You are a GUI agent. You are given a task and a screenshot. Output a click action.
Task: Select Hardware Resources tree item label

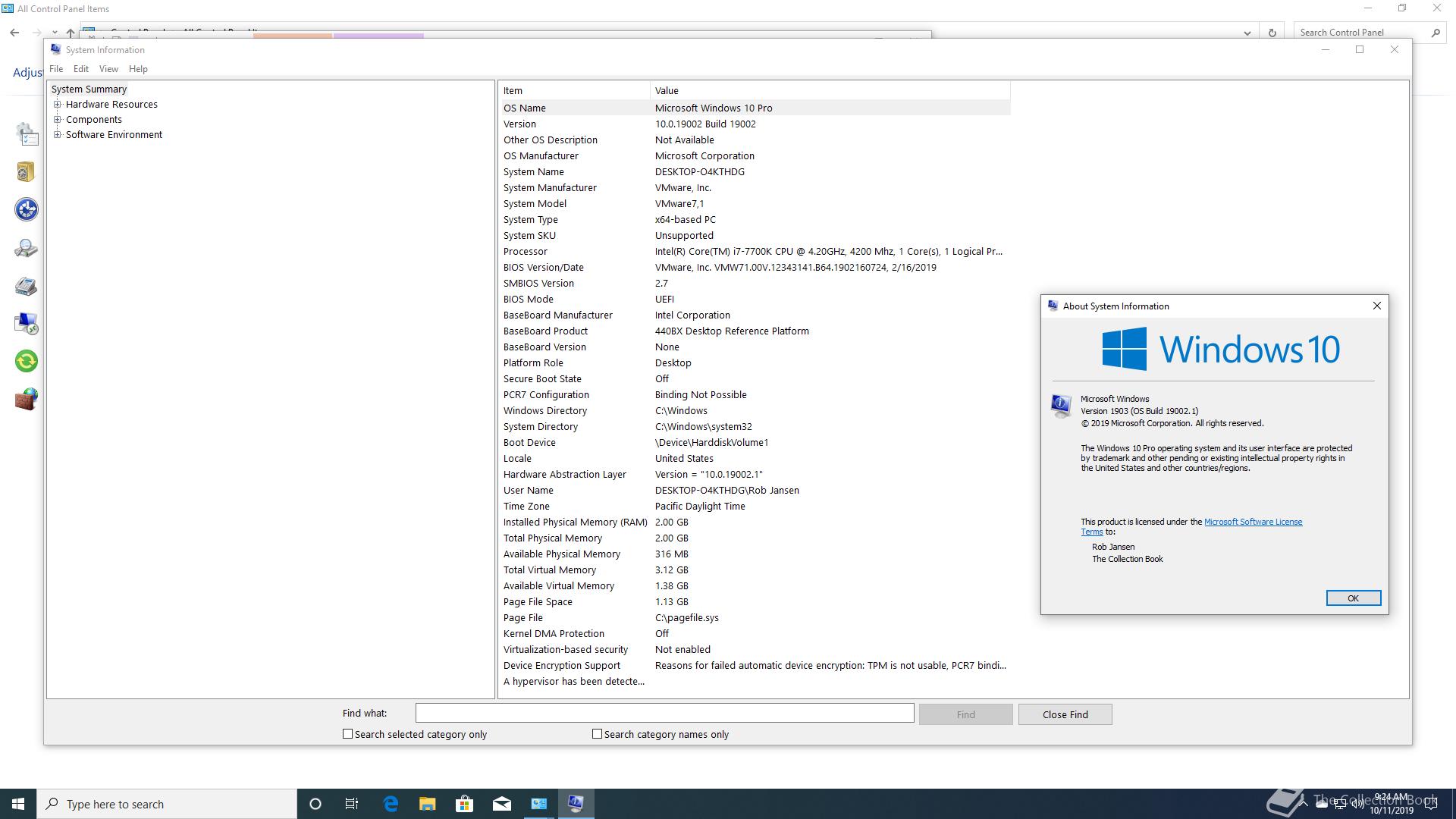tap(111, 105)
